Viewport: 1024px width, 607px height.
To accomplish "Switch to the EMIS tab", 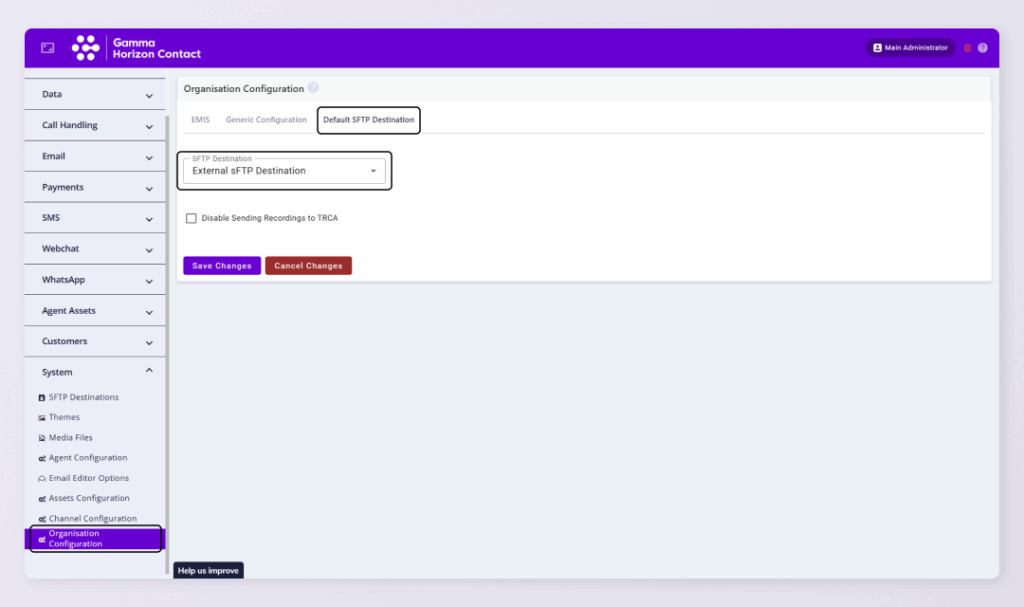I will 200,120.
